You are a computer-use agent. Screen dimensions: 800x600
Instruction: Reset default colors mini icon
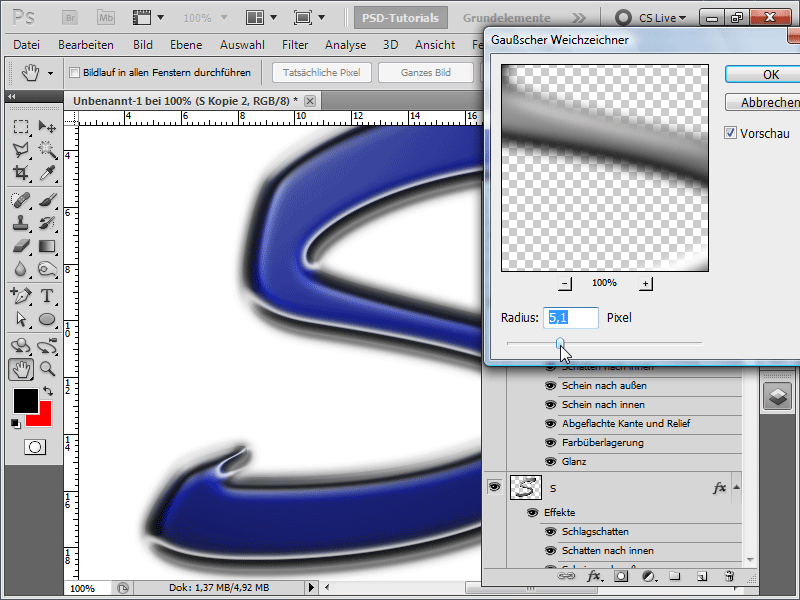click(x=16, y=423)
